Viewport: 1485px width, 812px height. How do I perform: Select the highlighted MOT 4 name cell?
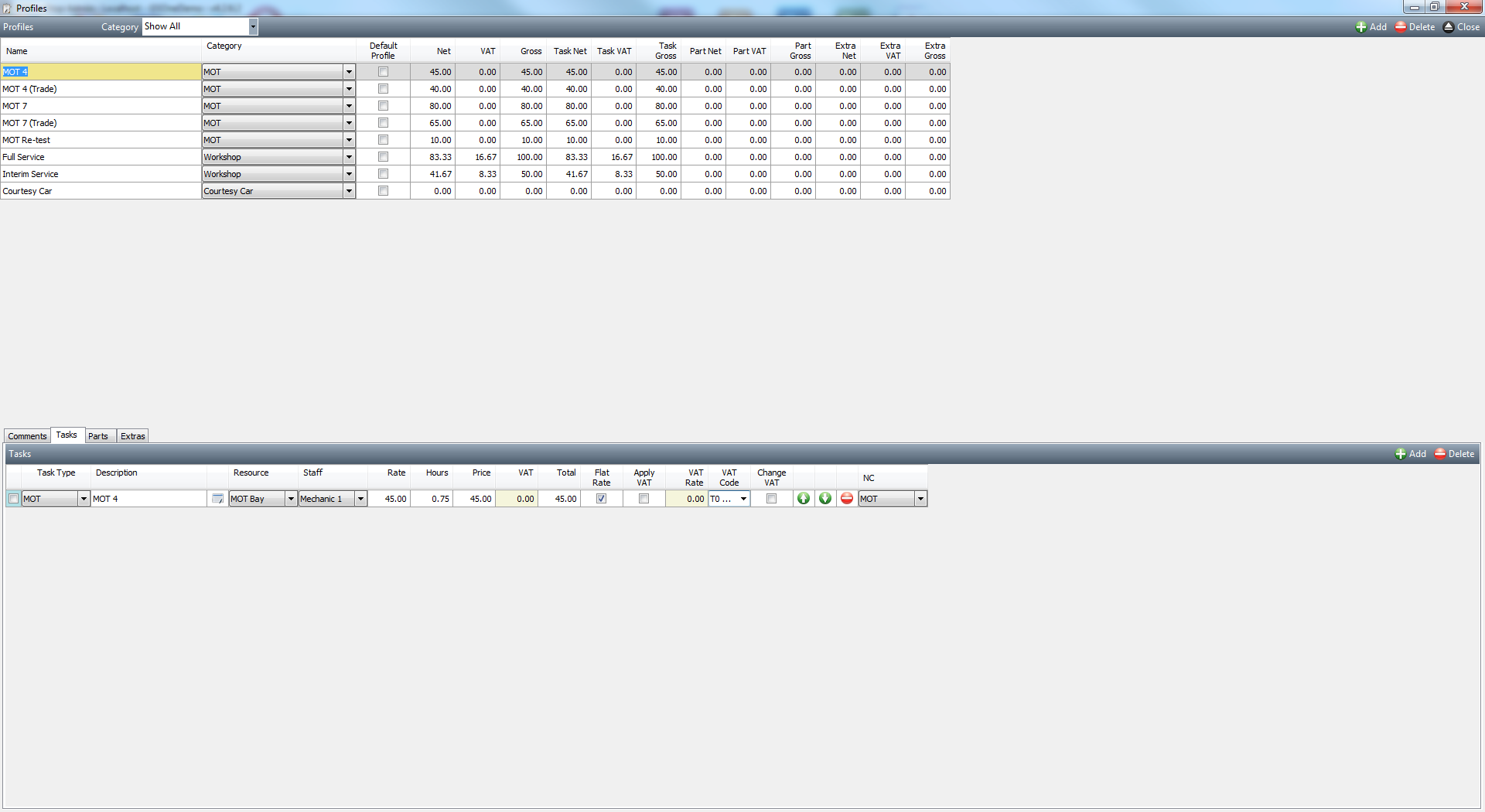pos(101,72)
